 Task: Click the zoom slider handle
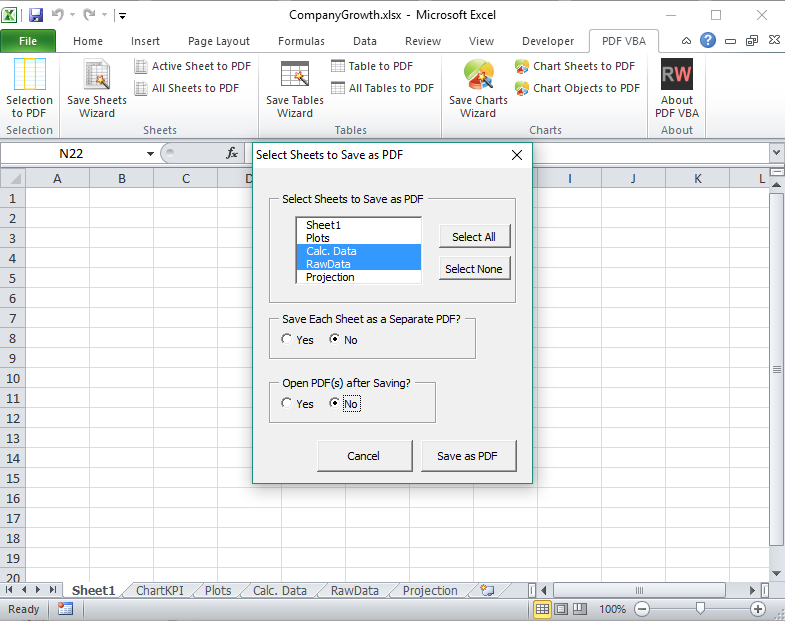700,608
